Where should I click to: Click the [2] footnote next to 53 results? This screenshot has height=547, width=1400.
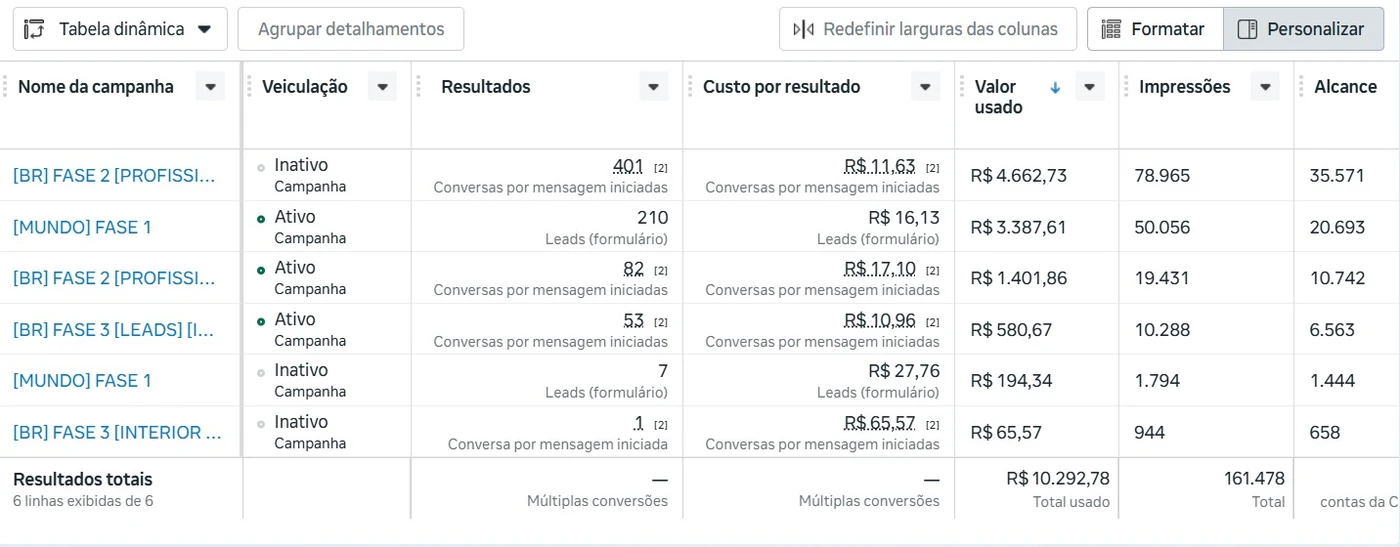click(661, 322)
